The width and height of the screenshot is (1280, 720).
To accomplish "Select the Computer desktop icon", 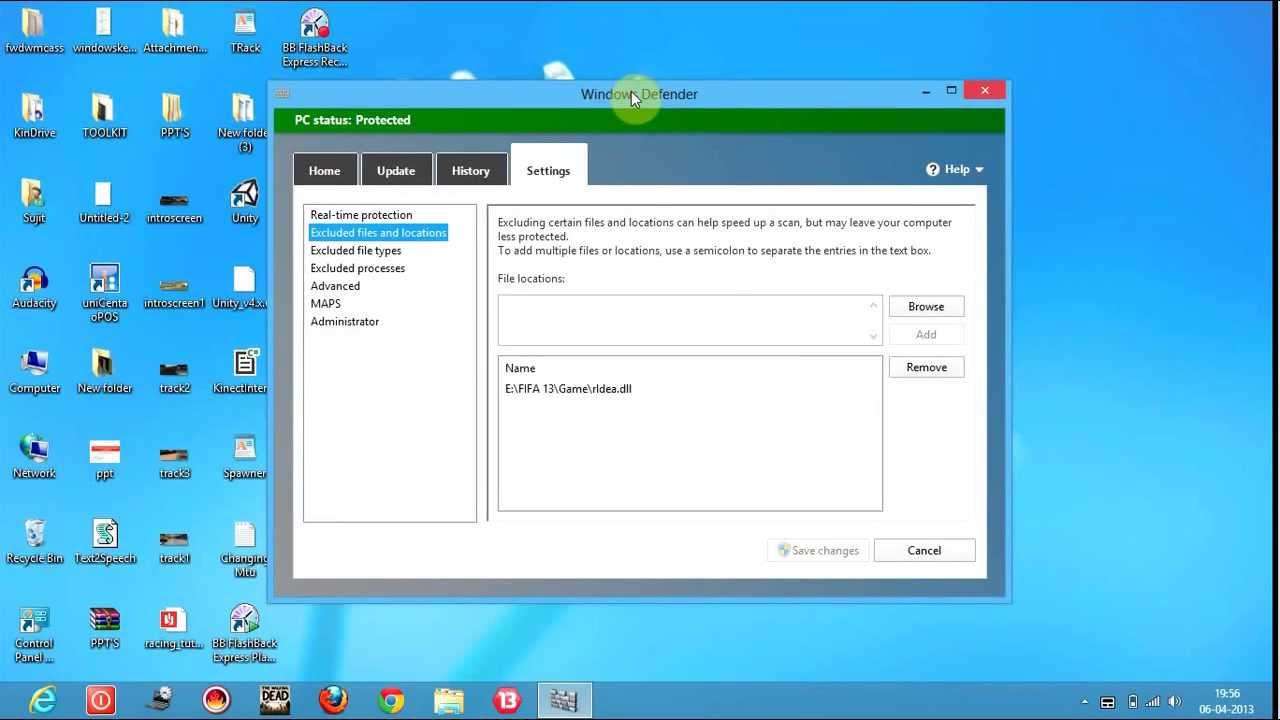I will [x=34, y=372].
